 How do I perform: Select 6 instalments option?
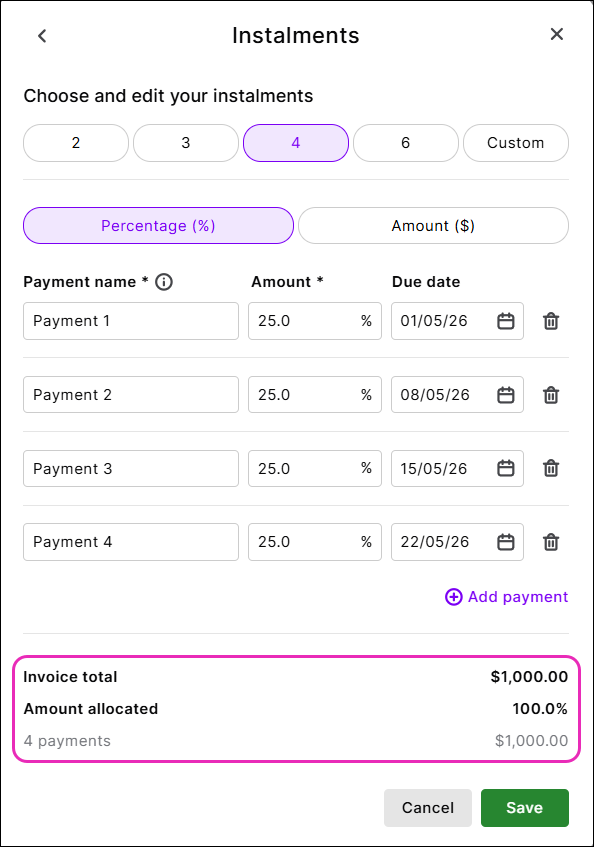coord(406,143)
